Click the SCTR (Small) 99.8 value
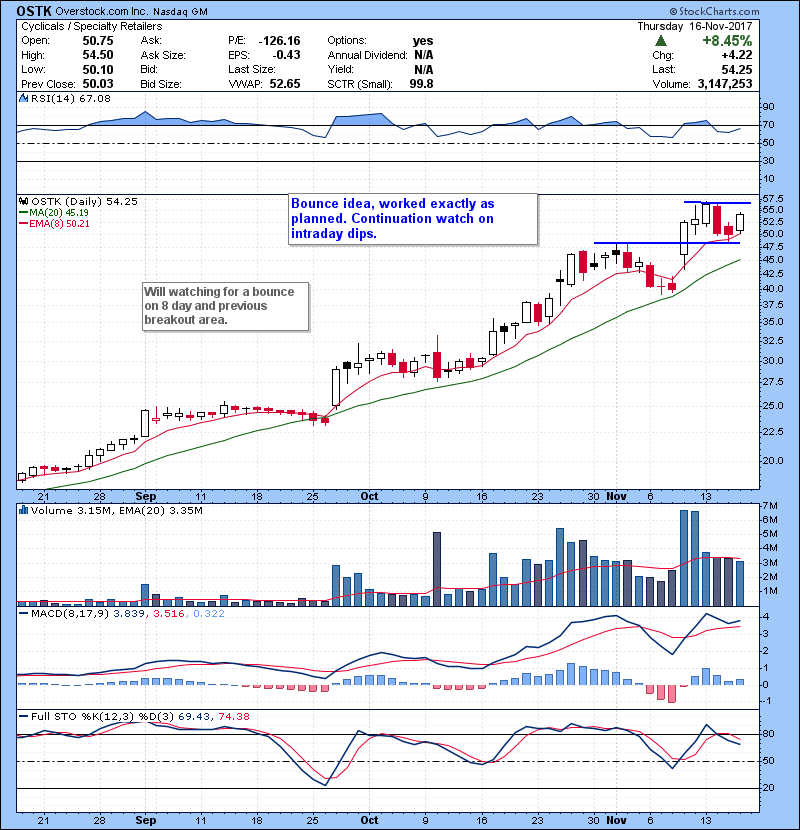 [425, 83]
